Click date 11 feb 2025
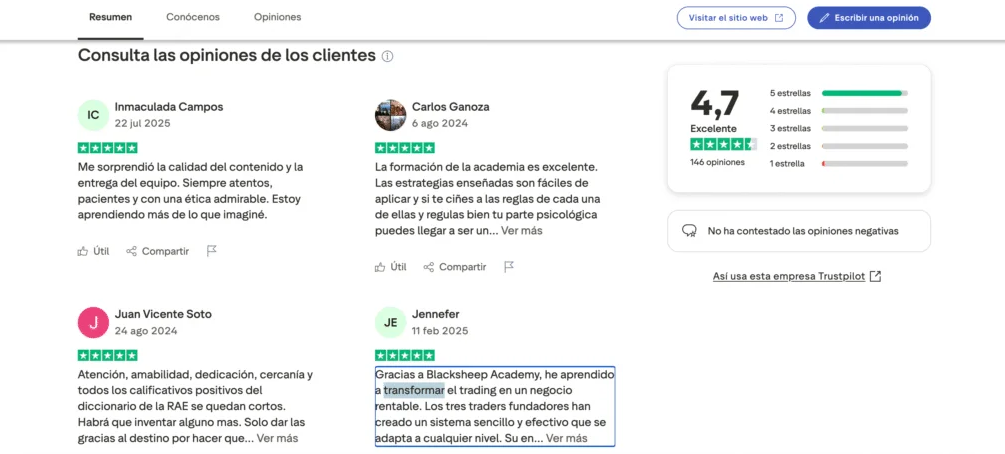Viewport: 1005px width, 454px height. [x=440, y=331]
